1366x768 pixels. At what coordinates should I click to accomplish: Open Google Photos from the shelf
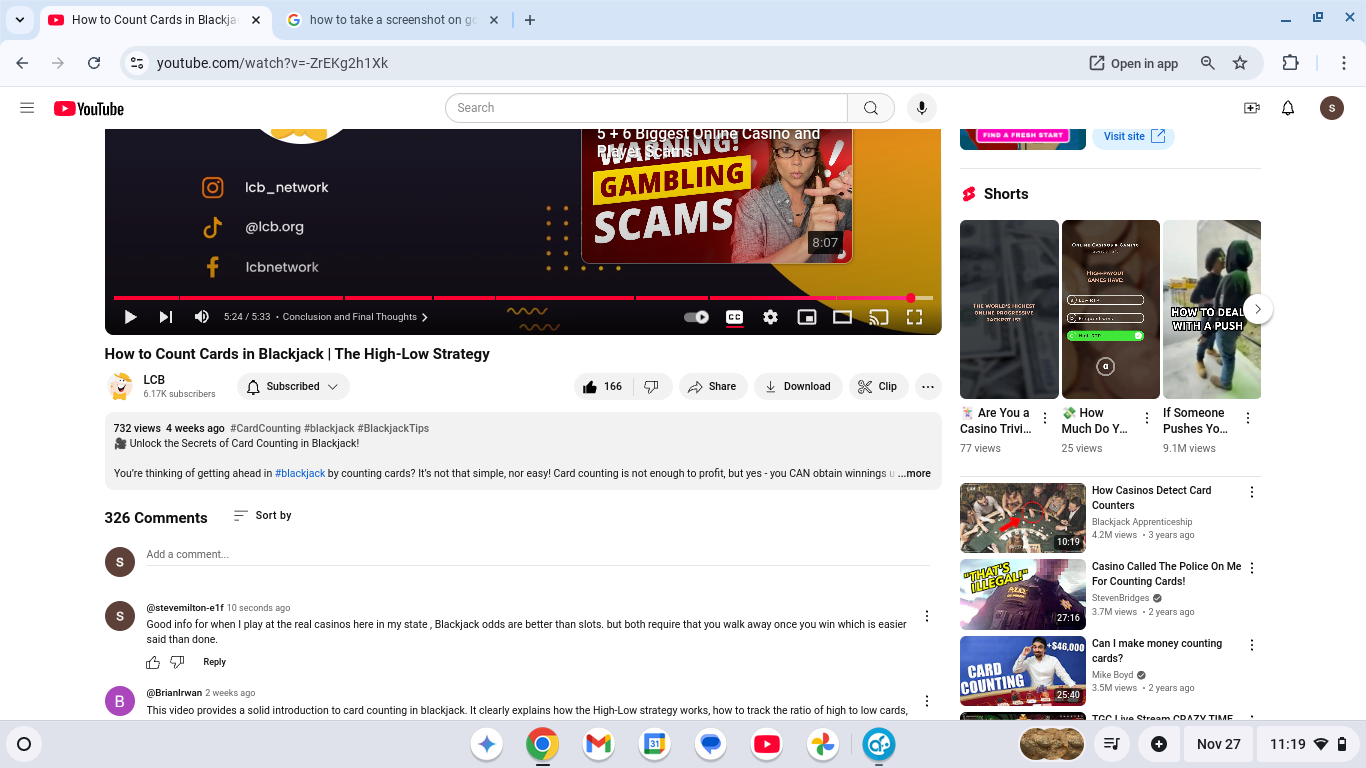click(x=823, y=744)
